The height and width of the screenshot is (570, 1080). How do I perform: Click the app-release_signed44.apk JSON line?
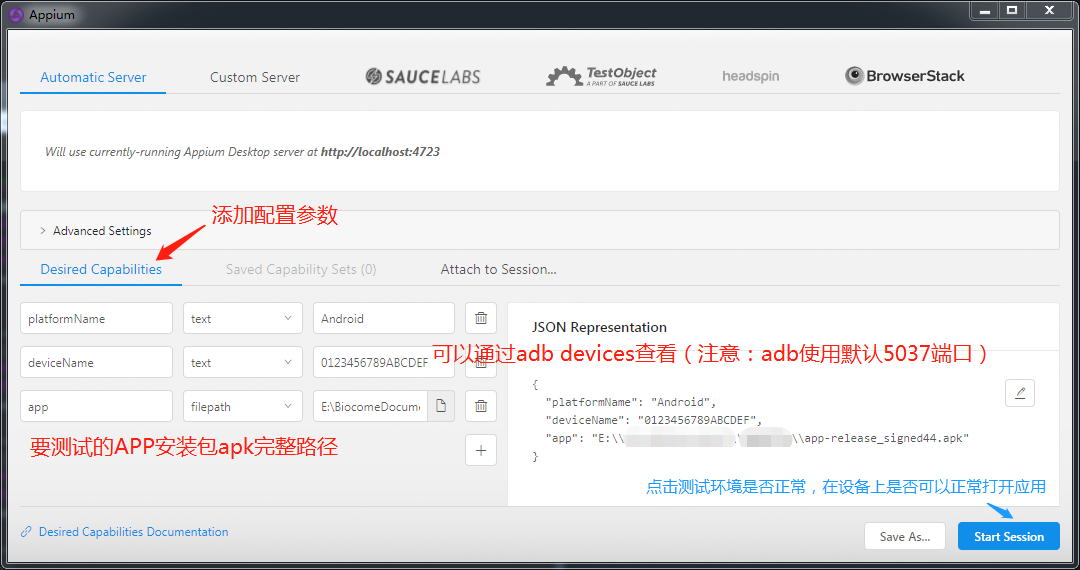[x=757, y=438]
